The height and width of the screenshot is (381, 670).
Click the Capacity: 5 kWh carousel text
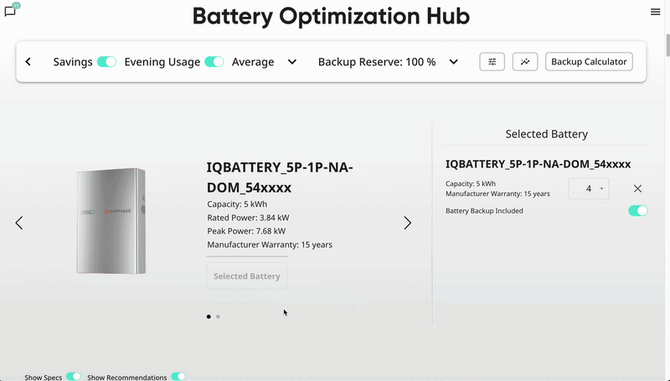click(237, 204)
